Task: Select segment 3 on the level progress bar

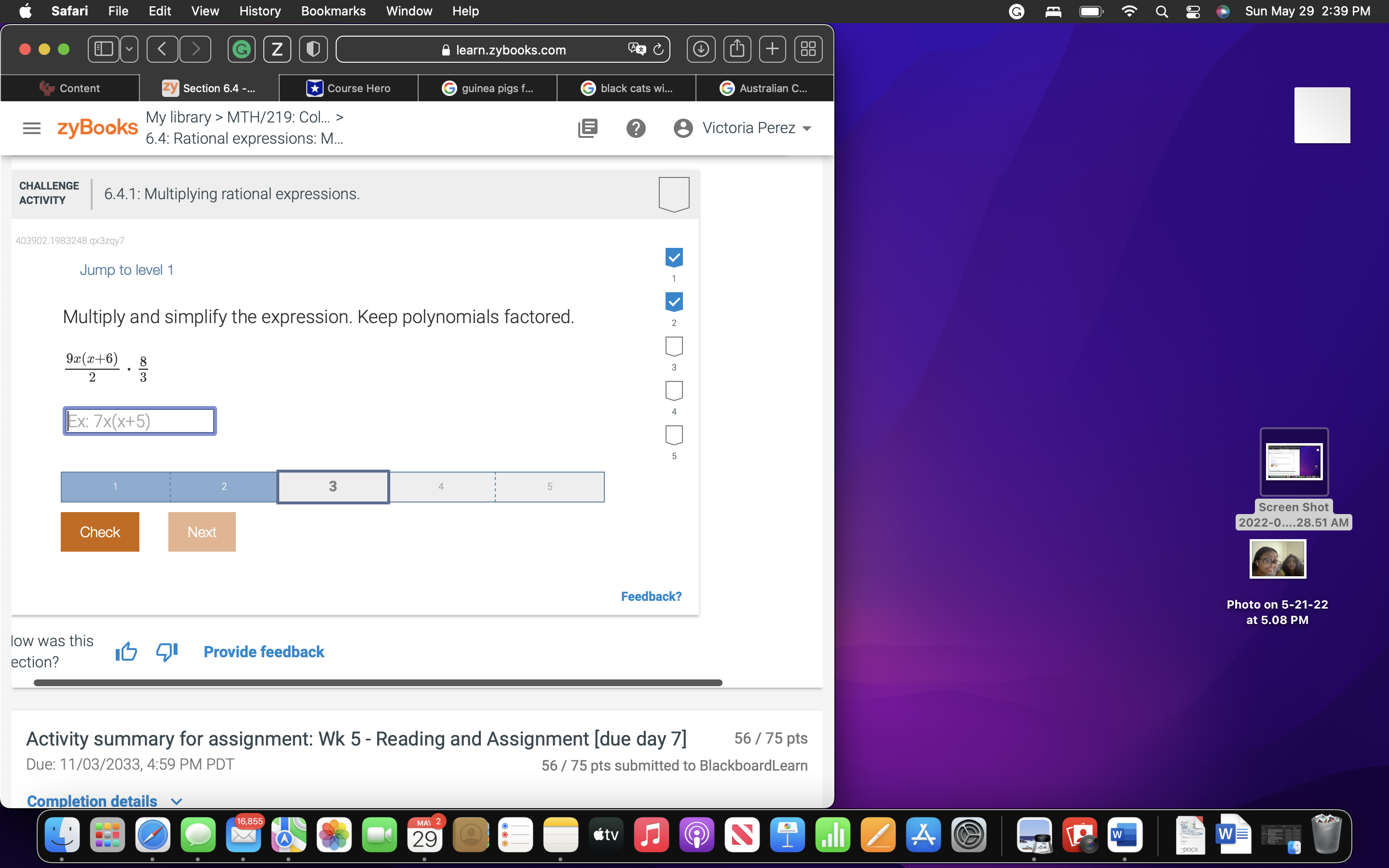Action: [333, 486]
